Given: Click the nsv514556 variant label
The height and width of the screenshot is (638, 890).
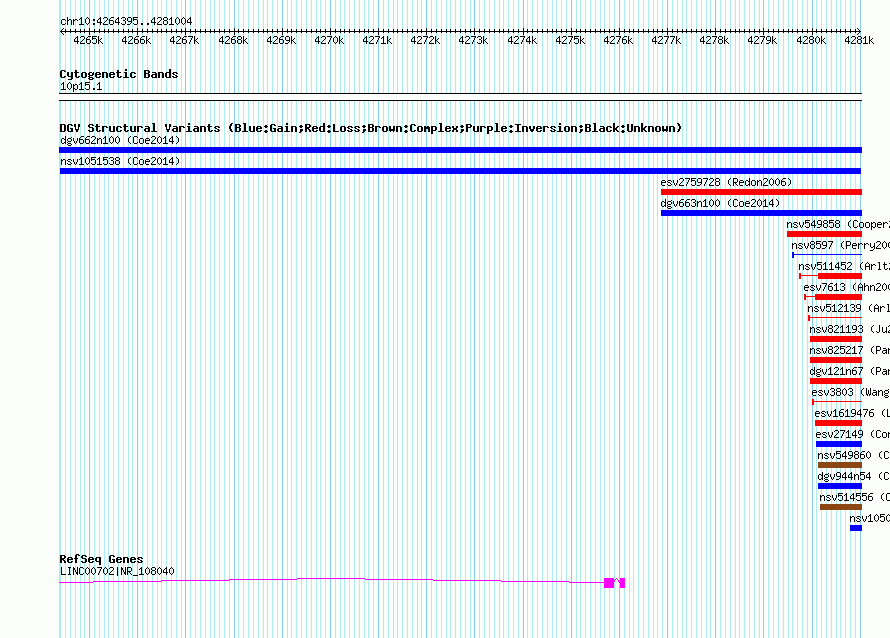Looking at the screenshot, I should pos(854,497).
